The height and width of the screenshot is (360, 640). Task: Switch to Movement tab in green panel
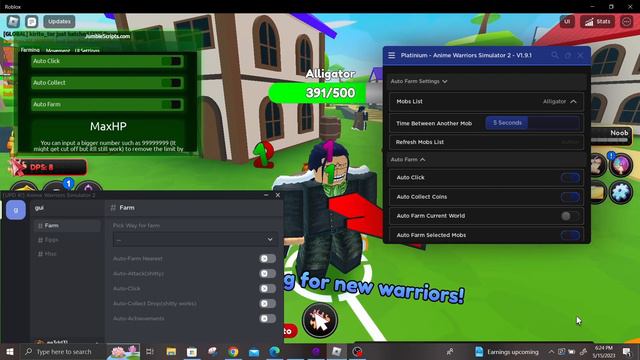58,51
